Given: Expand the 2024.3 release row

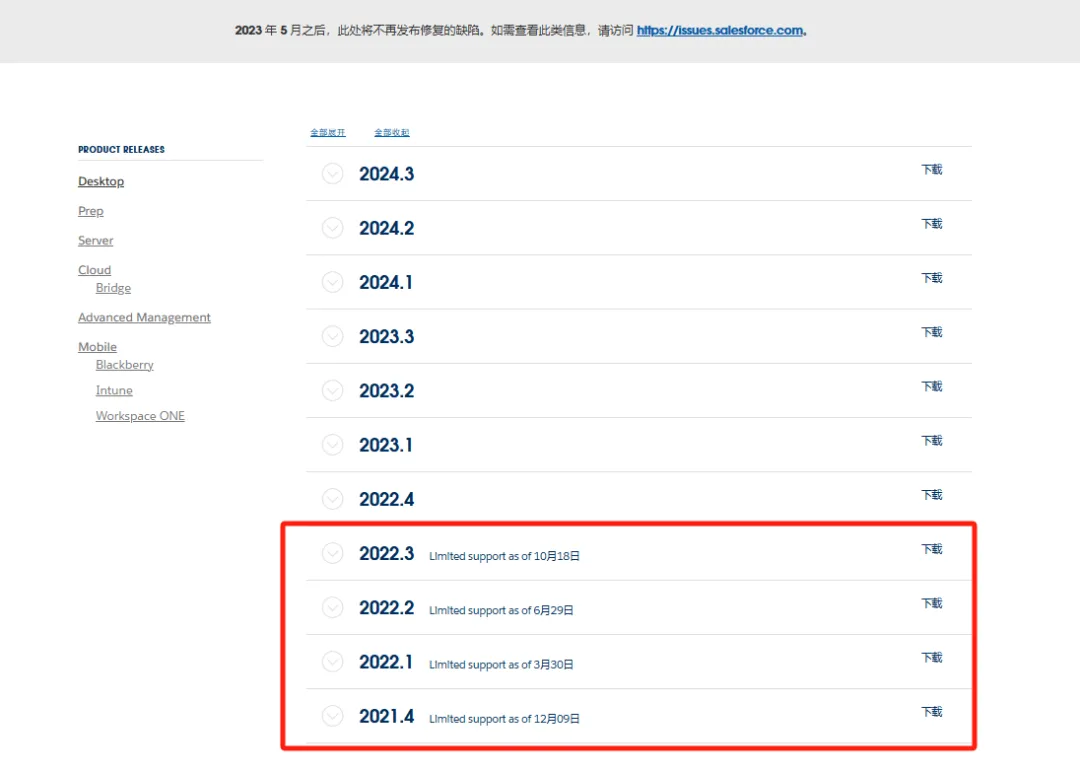Looking at the screenshot, I should pos(332,174).
